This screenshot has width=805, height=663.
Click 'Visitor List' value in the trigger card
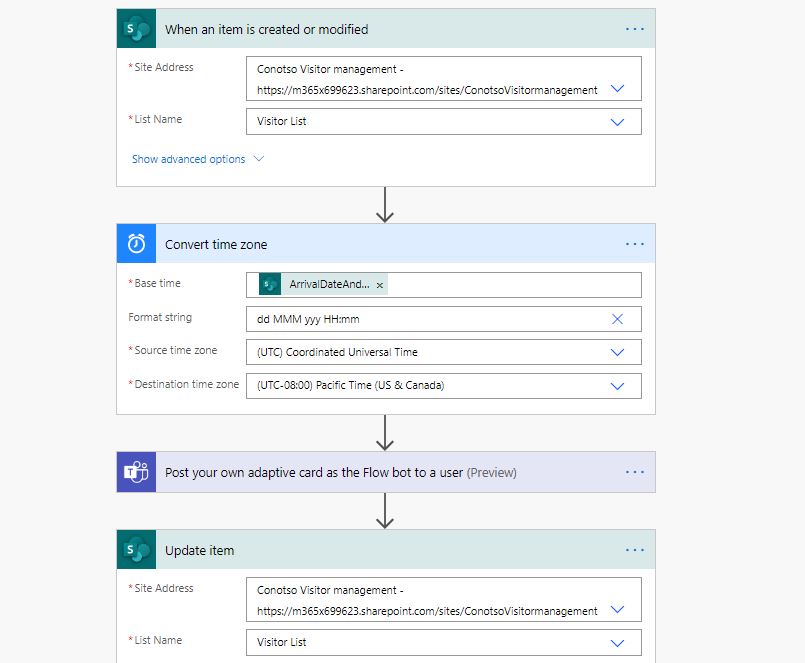281,122
